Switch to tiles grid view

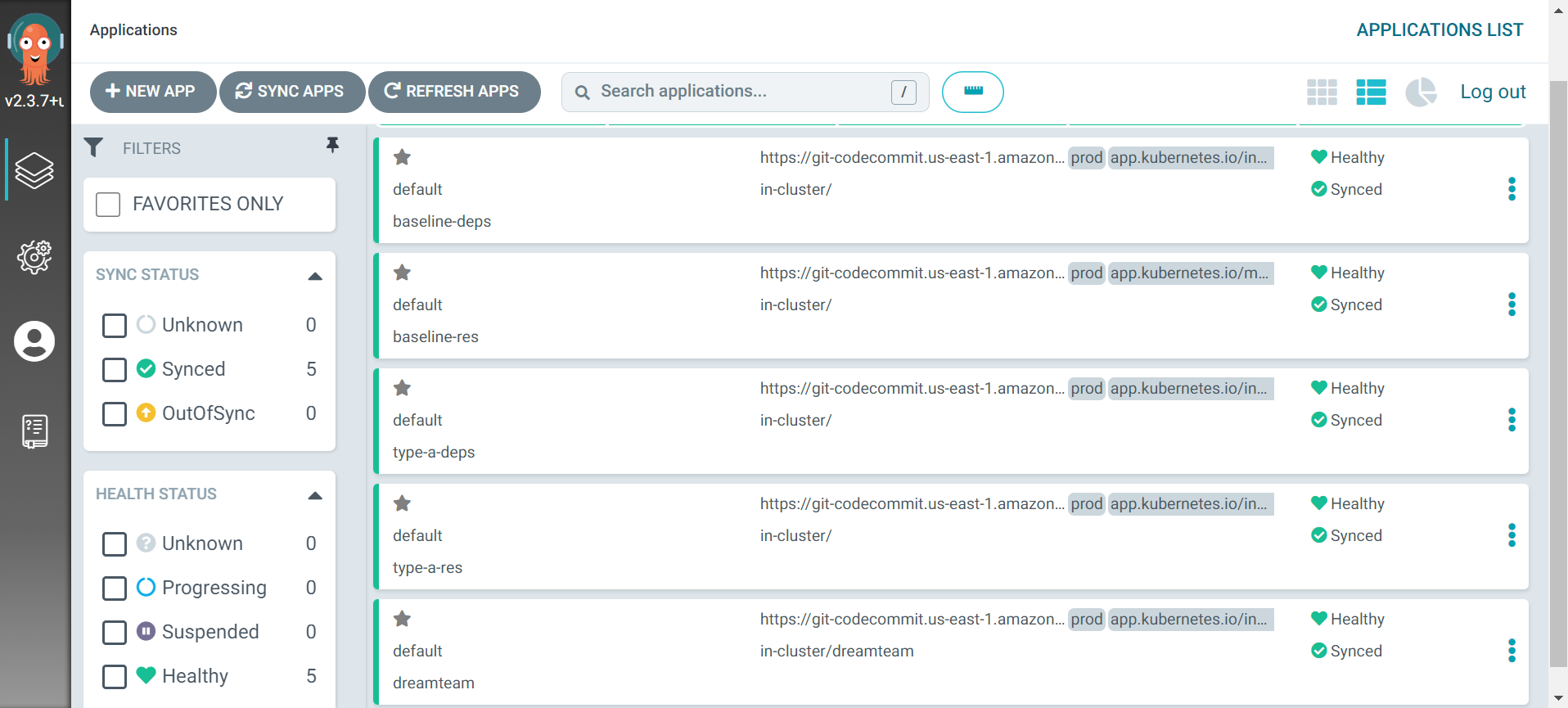[1322, 92]
